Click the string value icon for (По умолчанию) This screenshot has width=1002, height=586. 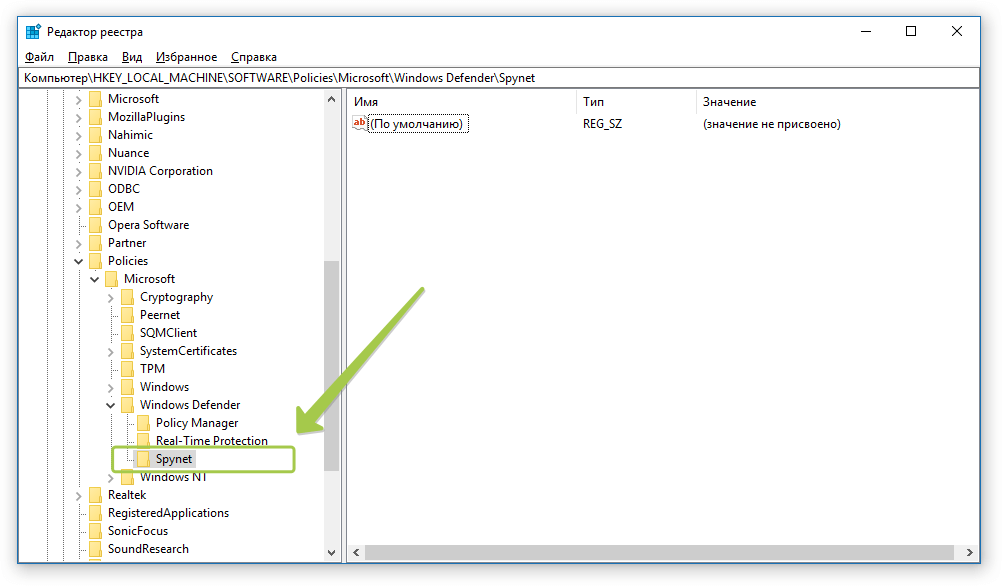[360, 124]
